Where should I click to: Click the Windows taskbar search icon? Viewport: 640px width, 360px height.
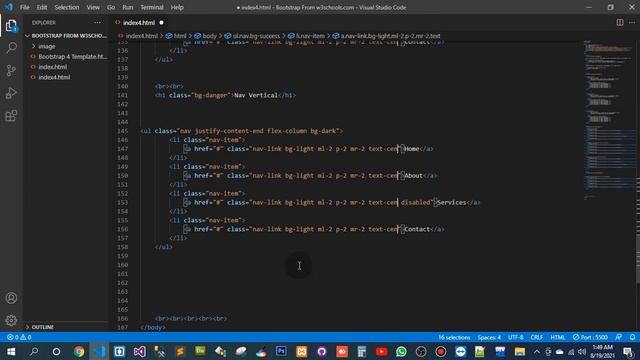[x=34, y=351]
